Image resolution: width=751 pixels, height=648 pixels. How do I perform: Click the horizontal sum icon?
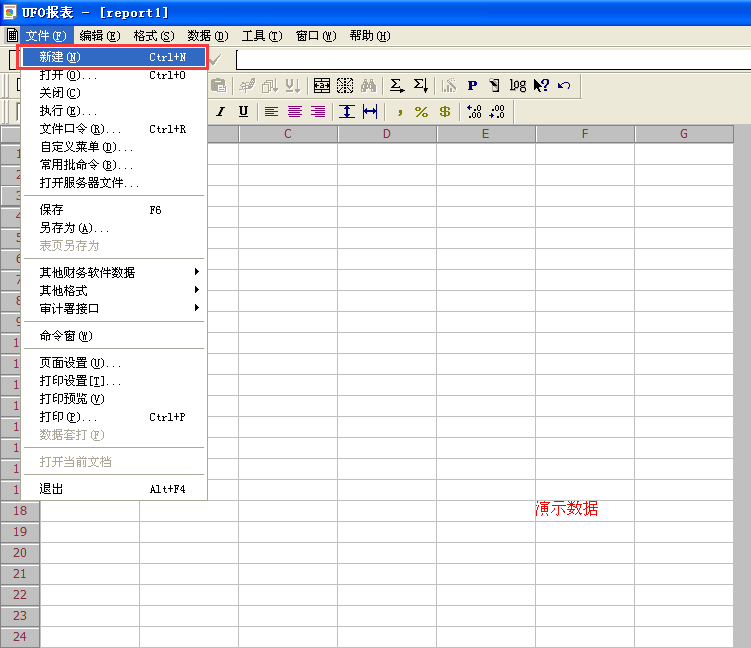(x=397, y=86)
